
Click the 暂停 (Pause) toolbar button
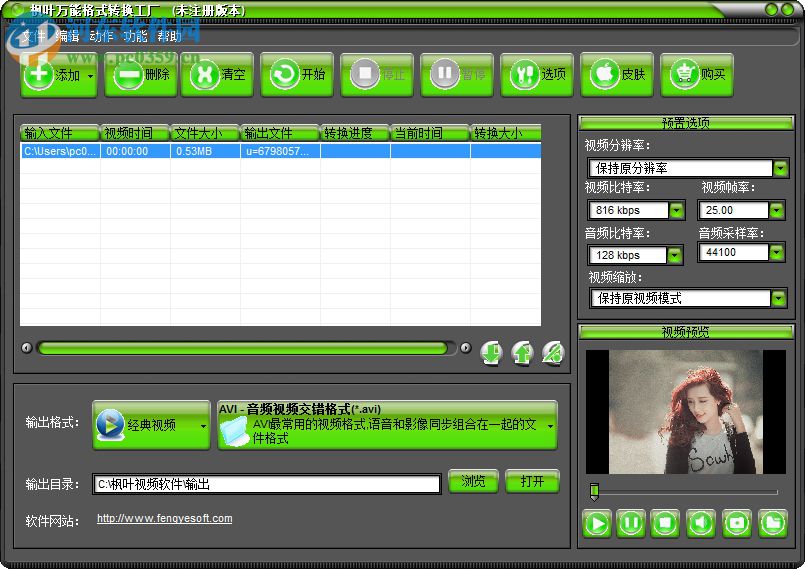tap(457, 75)
